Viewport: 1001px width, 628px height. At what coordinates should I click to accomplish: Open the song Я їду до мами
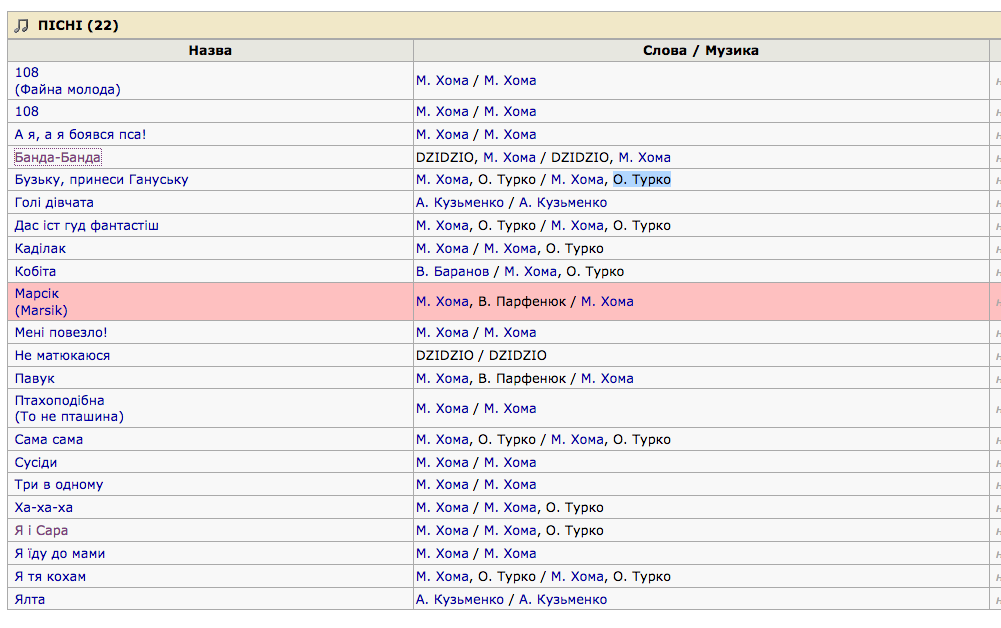click(59, 554)
